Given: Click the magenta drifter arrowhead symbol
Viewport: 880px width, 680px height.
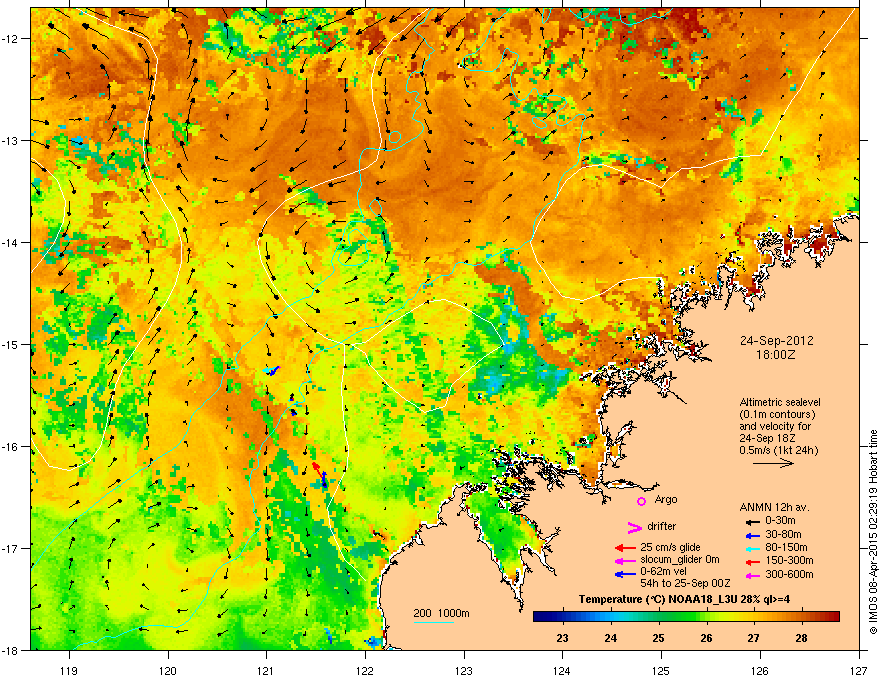Looking at the screenshot, I should [x=634, y=527].
